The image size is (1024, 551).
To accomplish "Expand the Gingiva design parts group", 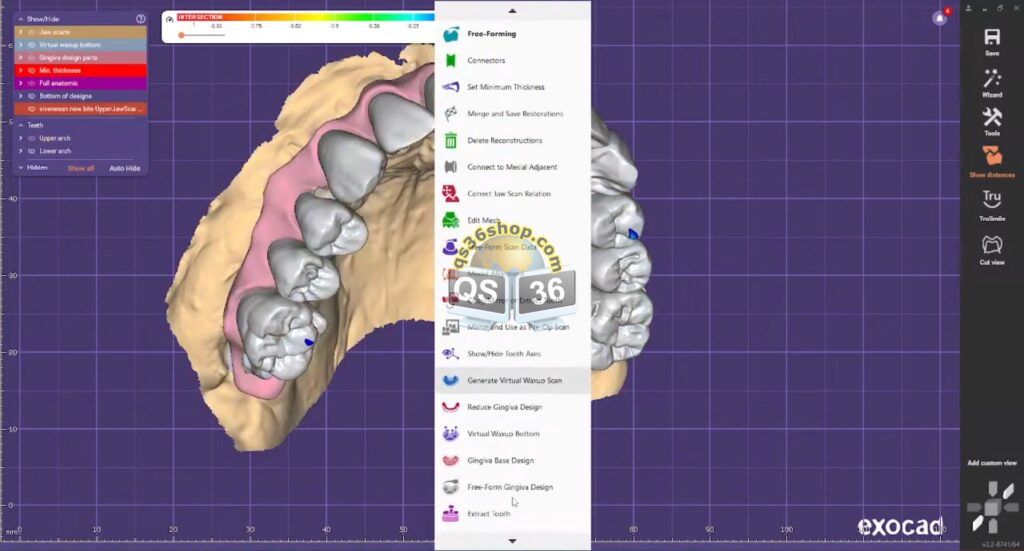I will click(21, 57).
